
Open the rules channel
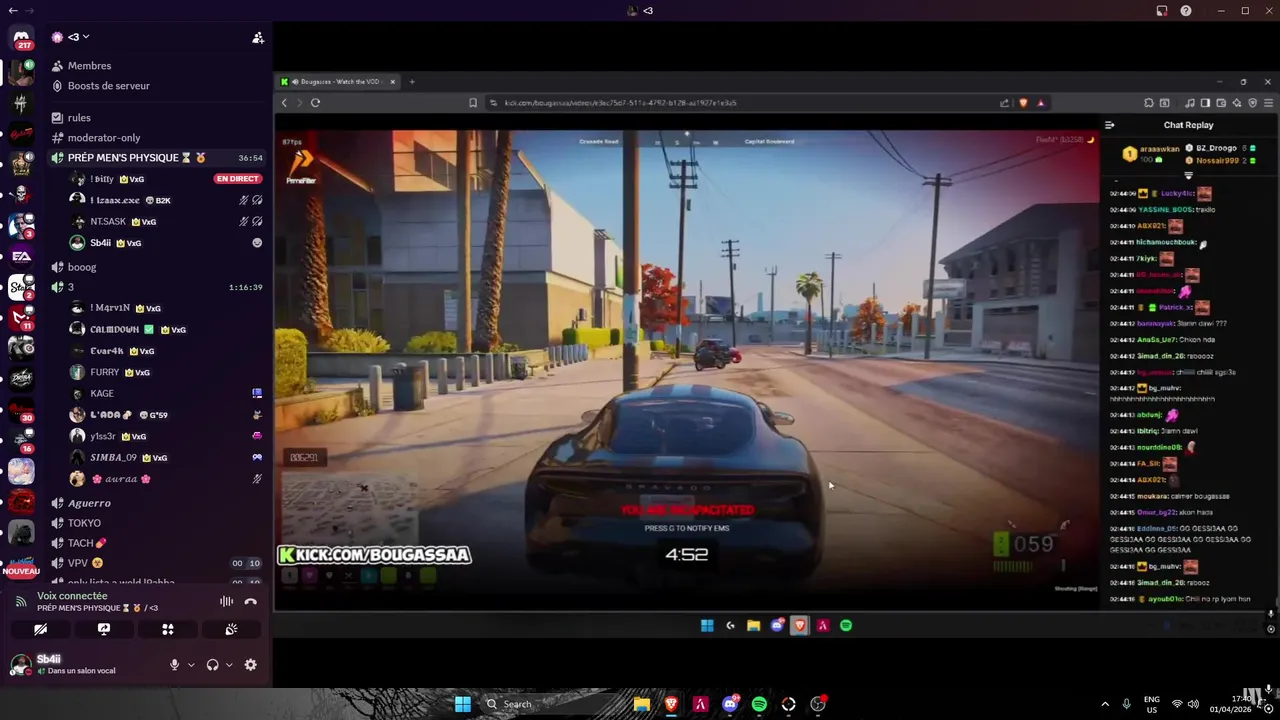(x=158, y=118)
